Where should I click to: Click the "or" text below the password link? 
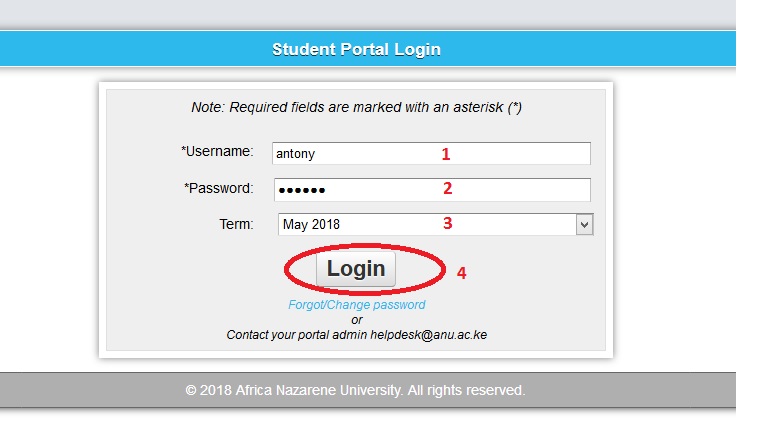(356, 320)
